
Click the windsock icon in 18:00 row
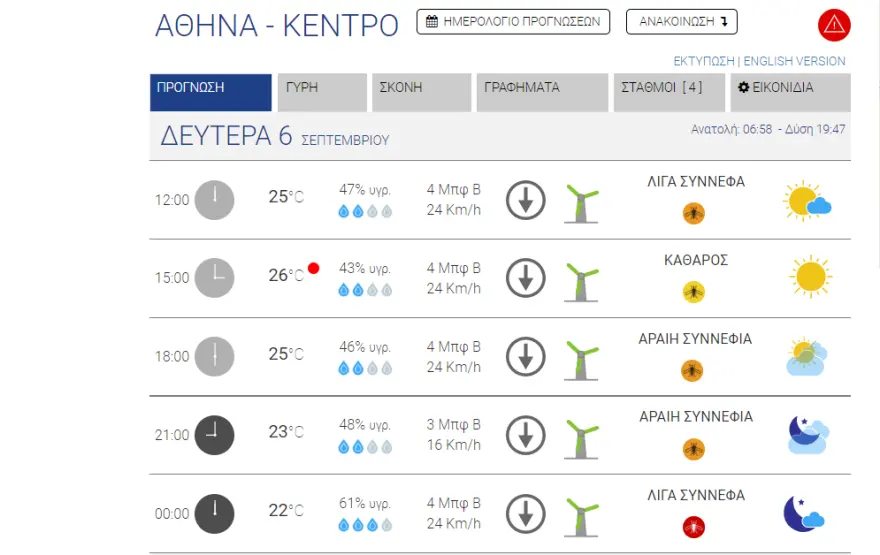pyautogui.click(x=581, y=359)
